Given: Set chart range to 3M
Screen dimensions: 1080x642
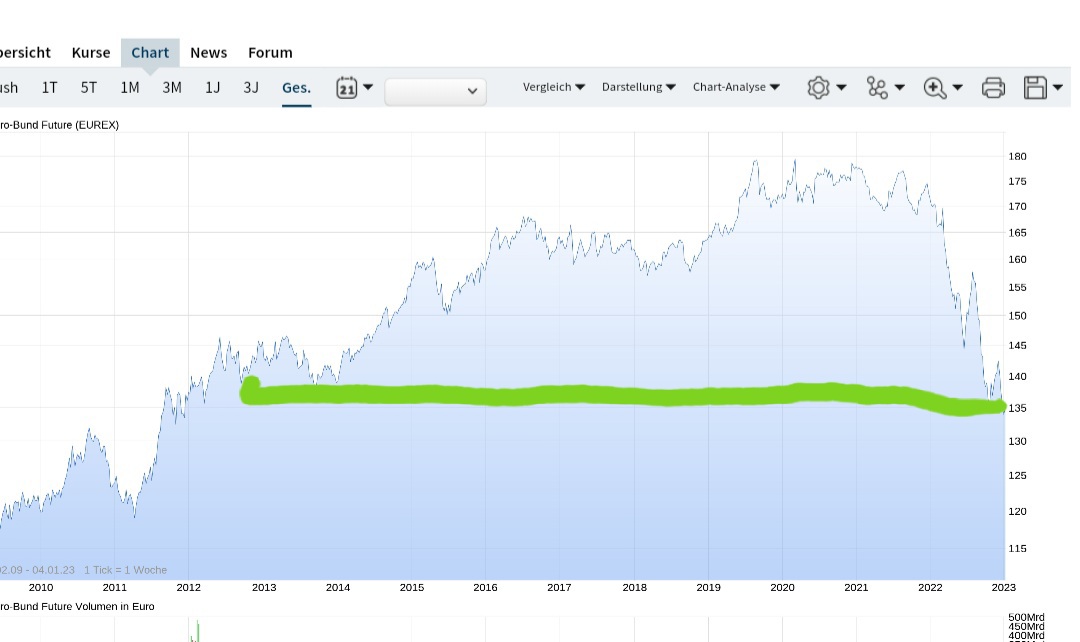Looking at the screenshot, I should [172, 87].
